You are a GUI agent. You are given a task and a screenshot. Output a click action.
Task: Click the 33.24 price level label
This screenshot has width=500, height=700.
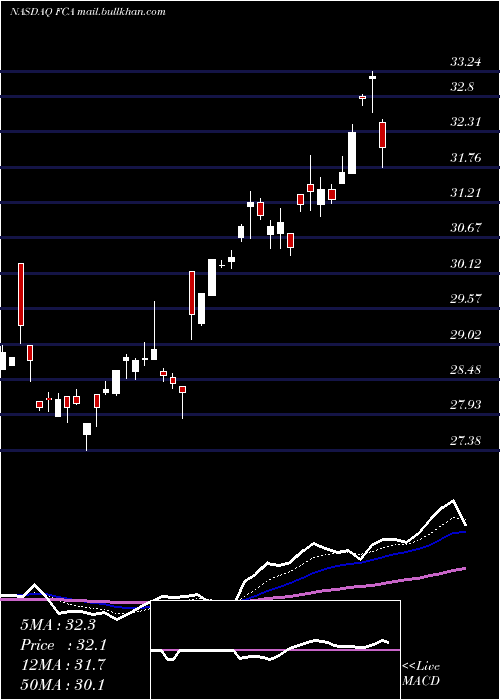coord(466,62)
